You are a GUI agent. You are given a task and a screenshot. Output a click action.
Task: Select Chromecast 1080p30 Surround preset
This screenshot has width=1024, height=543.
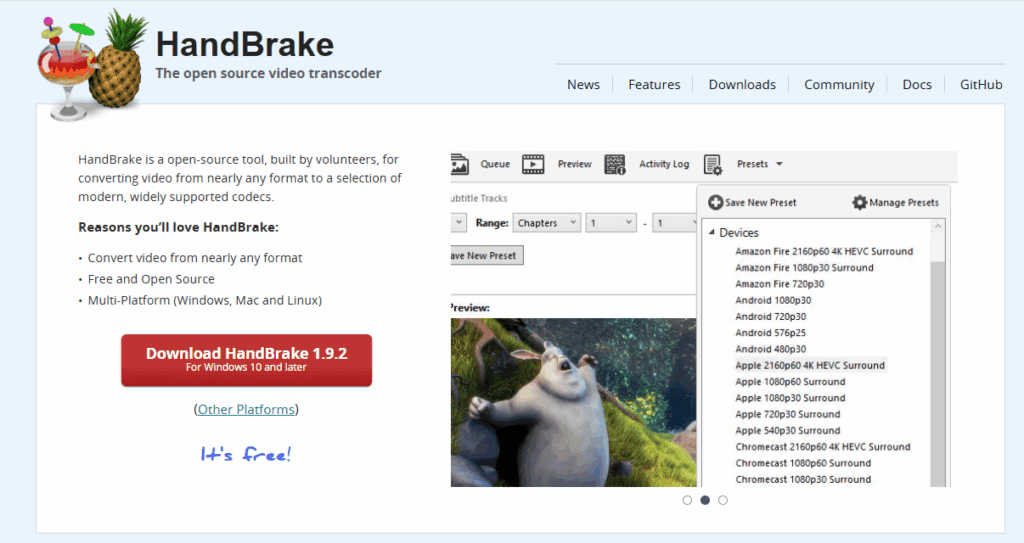803,480
